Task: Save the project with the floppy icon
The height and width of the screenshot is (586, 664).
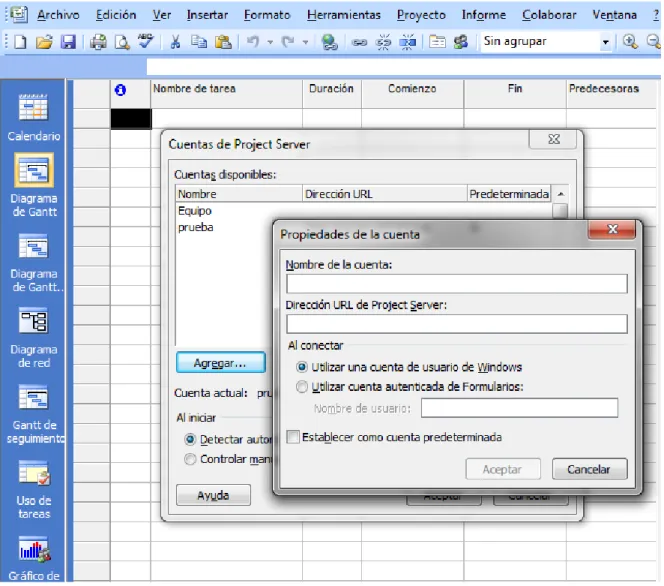Action: click(x=68, y=42)
